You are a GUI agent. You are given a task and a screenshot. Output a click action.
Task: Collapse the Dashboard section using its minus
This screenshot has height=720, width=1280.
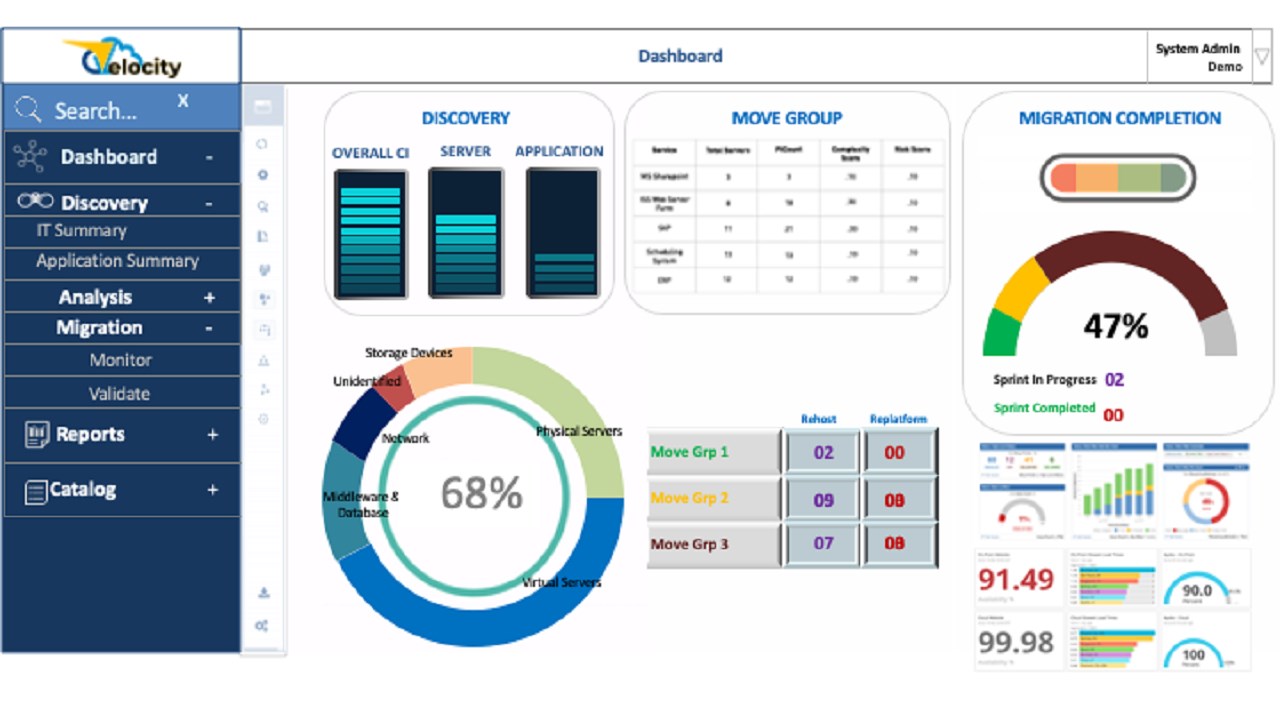(209, 157)
